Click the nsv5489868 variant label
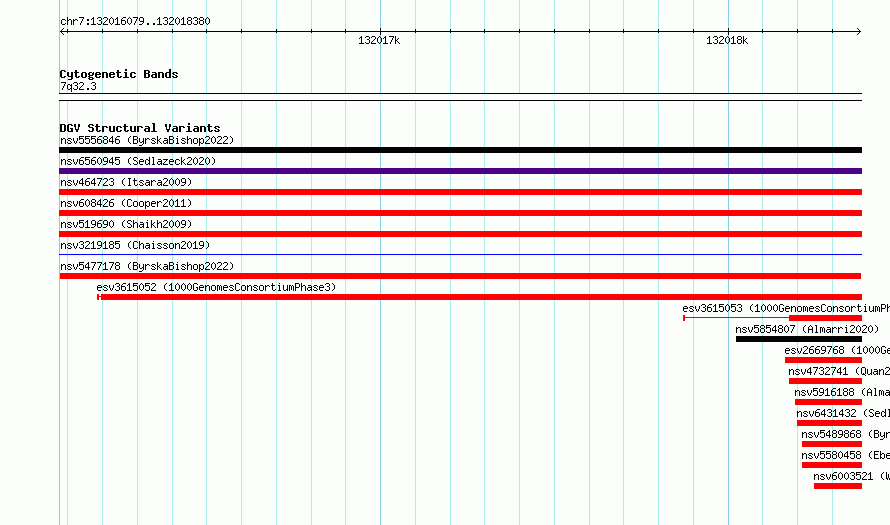This screenshot has height=525, width=890. click(846, 434)
